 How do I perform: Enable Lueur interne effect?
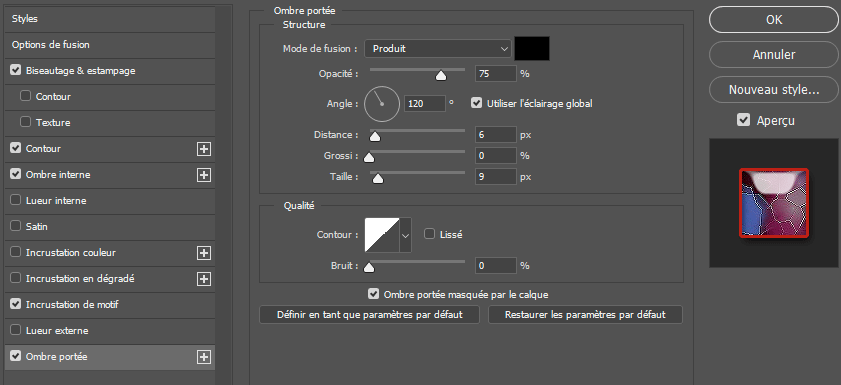(16, 201)
